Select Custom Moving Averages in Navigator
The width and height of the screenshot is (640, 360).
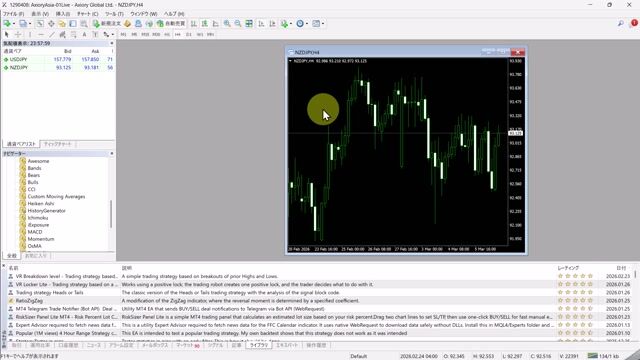coord(56,197)
